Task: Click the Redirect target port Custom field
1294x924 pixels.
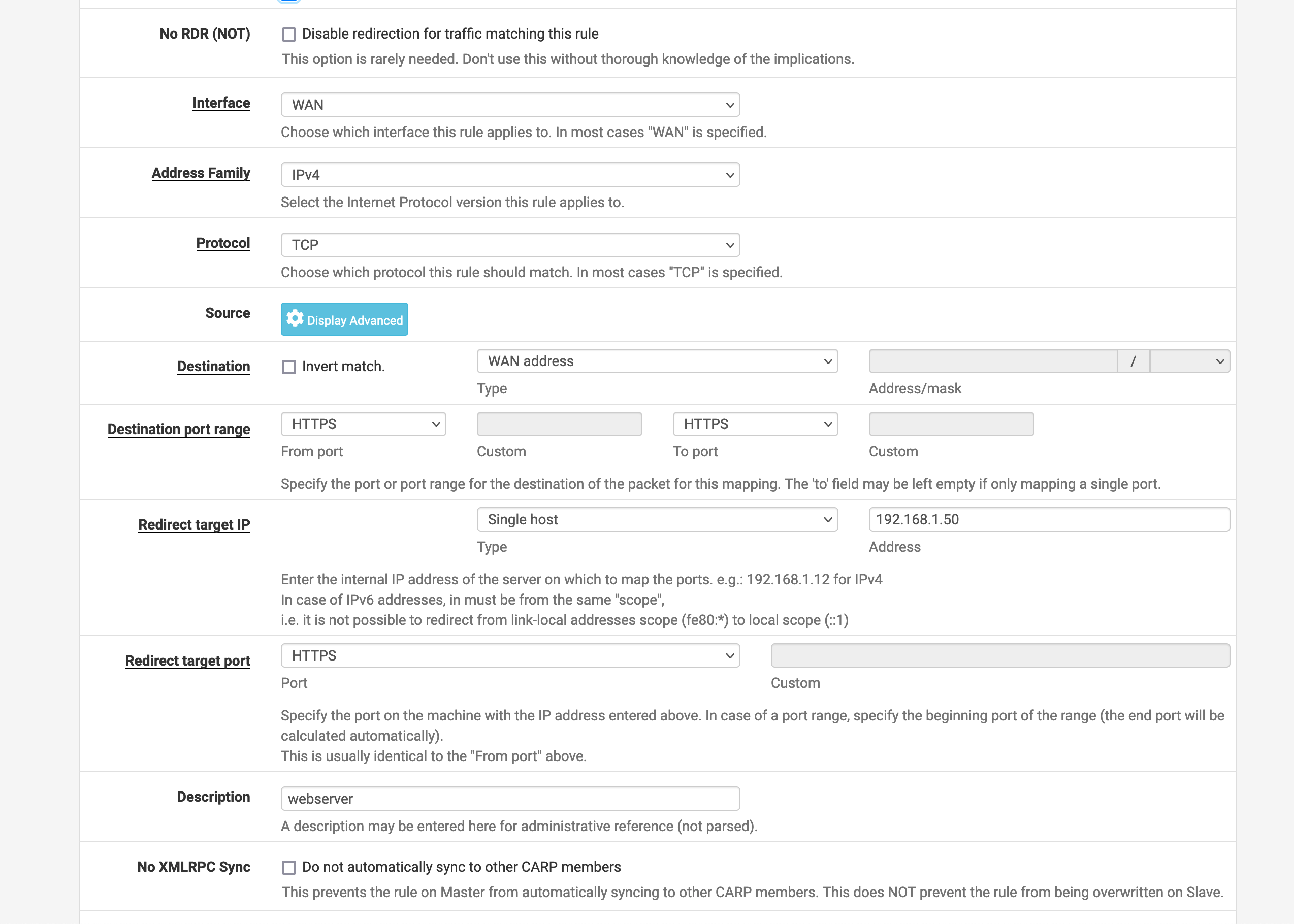Action: pyautogui.click(x=1000, y=655)
